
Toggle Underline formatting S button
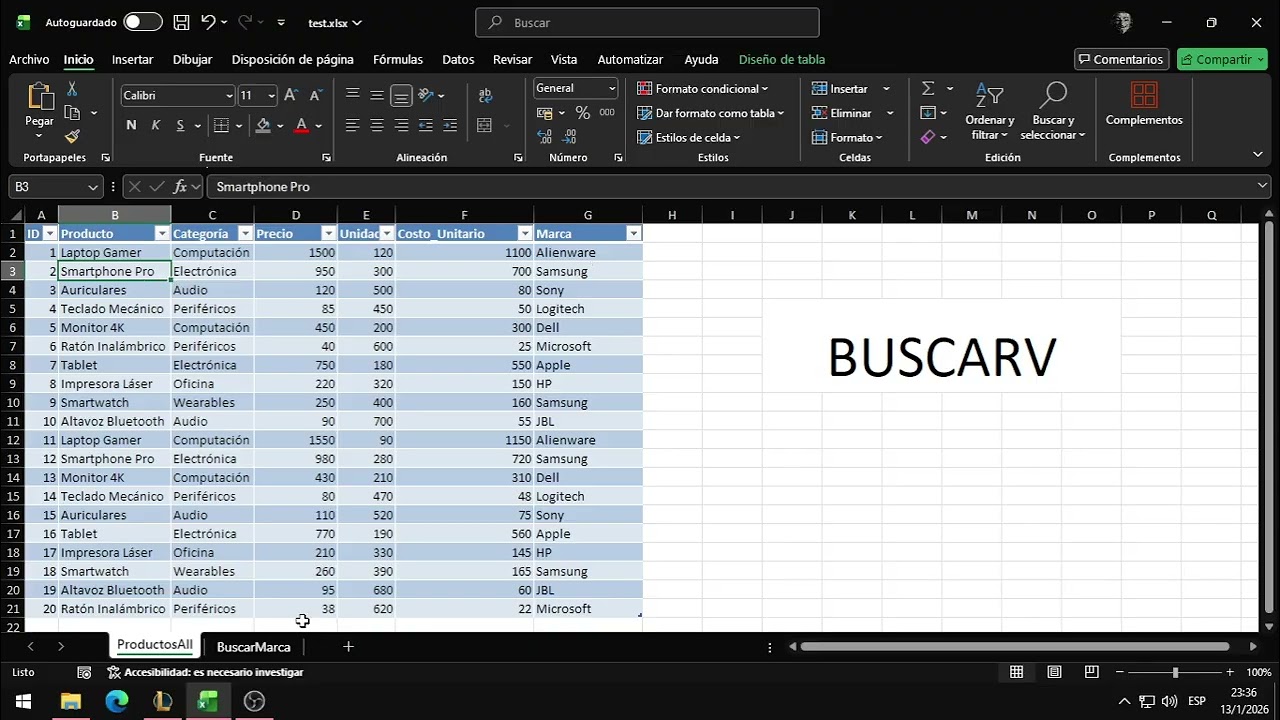click(181, 126)
